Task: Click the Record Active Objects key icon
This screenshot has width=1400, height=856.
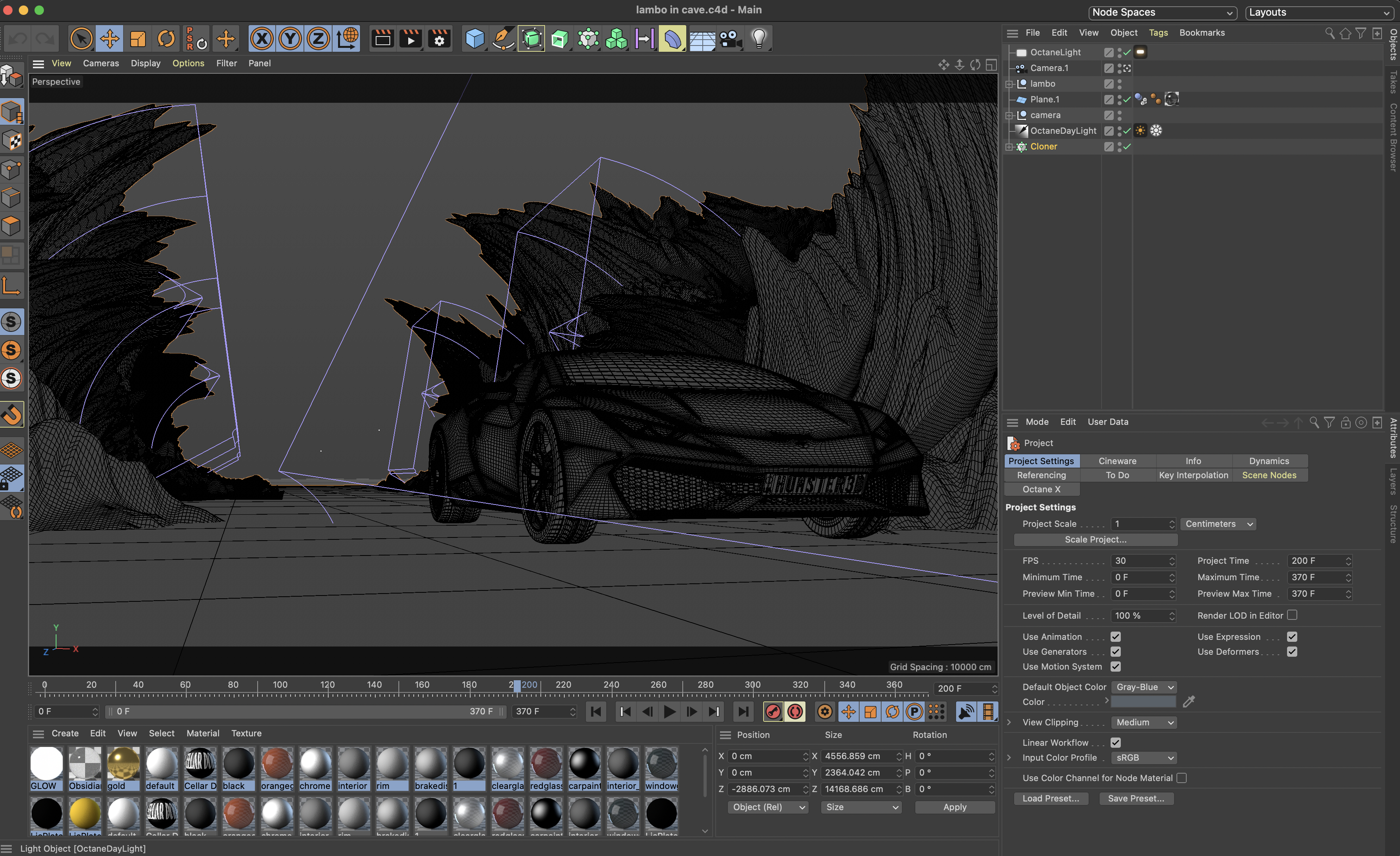Action: point(773,712)
